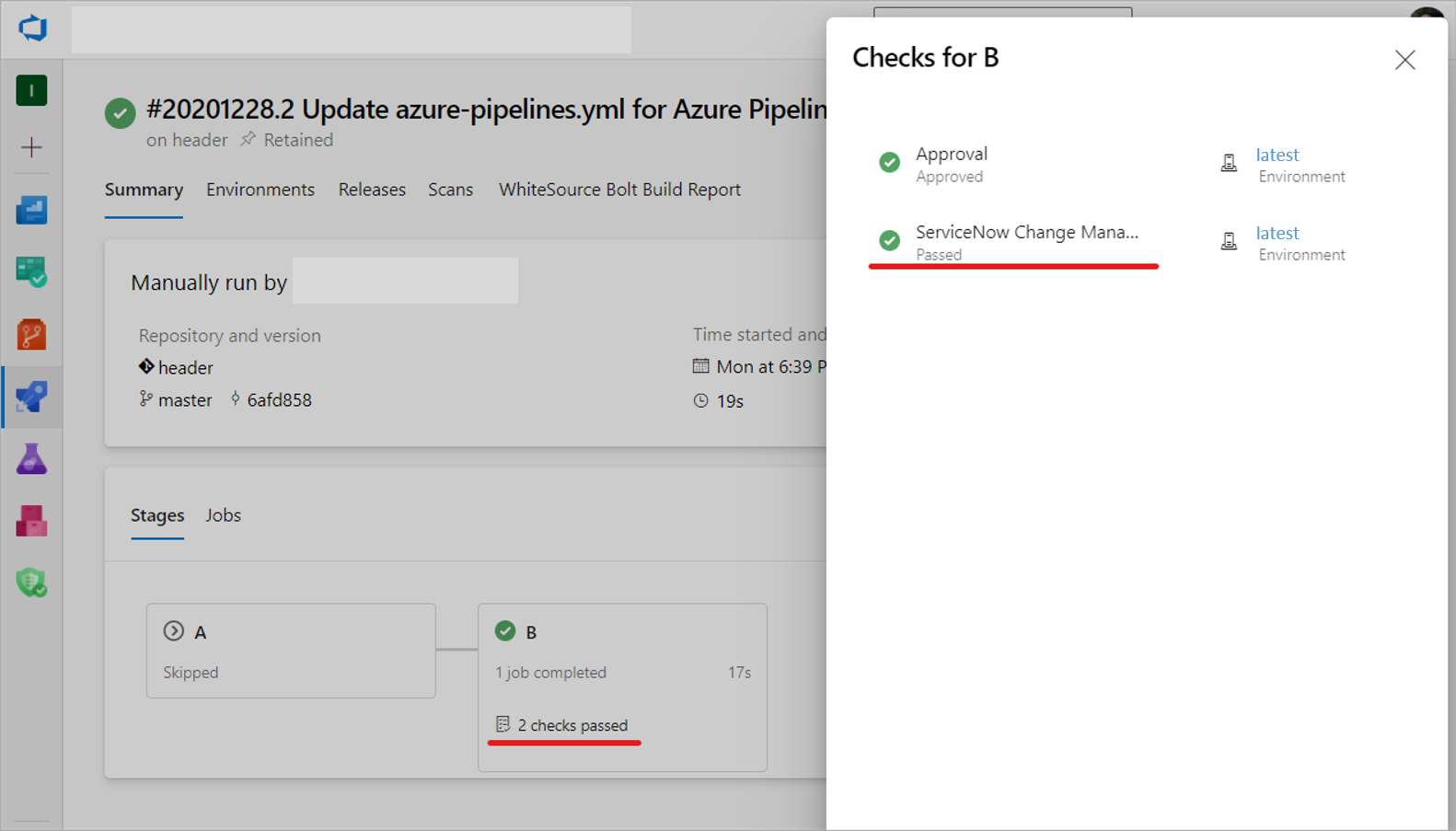This screenshot has width=1456, height=831.
Task: Click the green check icon on stage B
Action: point(505,630)
